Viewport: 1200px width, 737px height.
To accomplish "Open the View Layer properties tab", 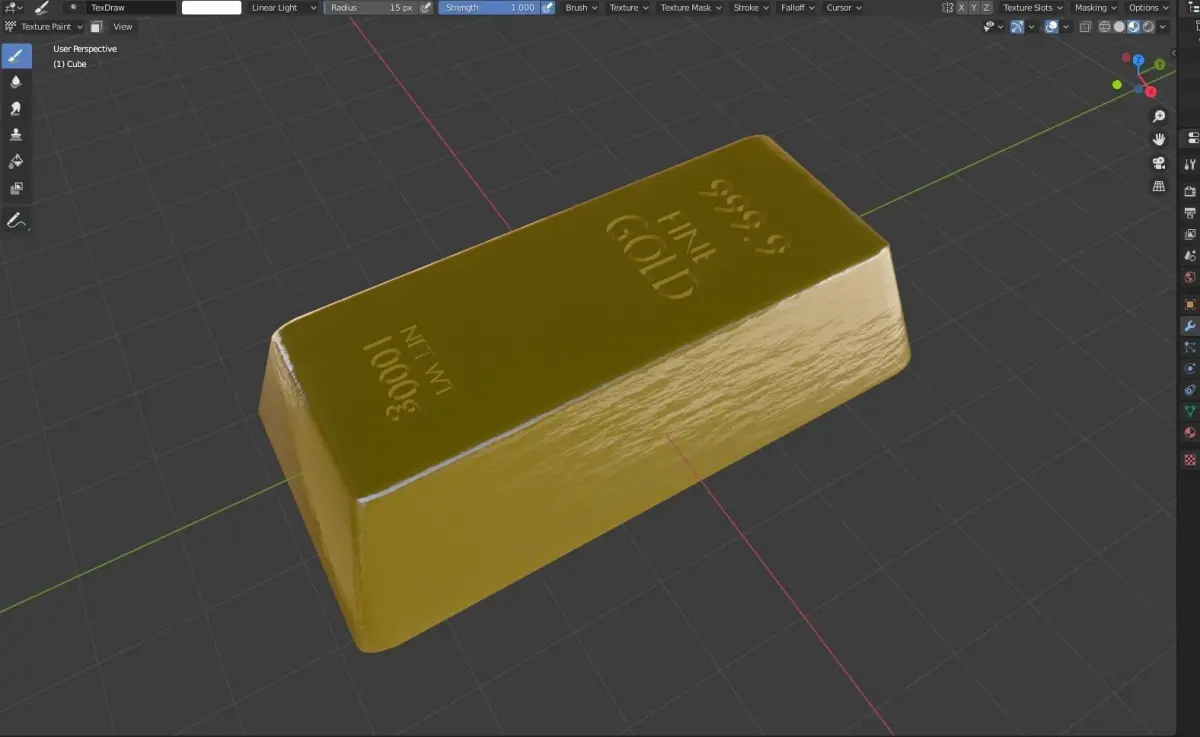I will (1190, 234).
